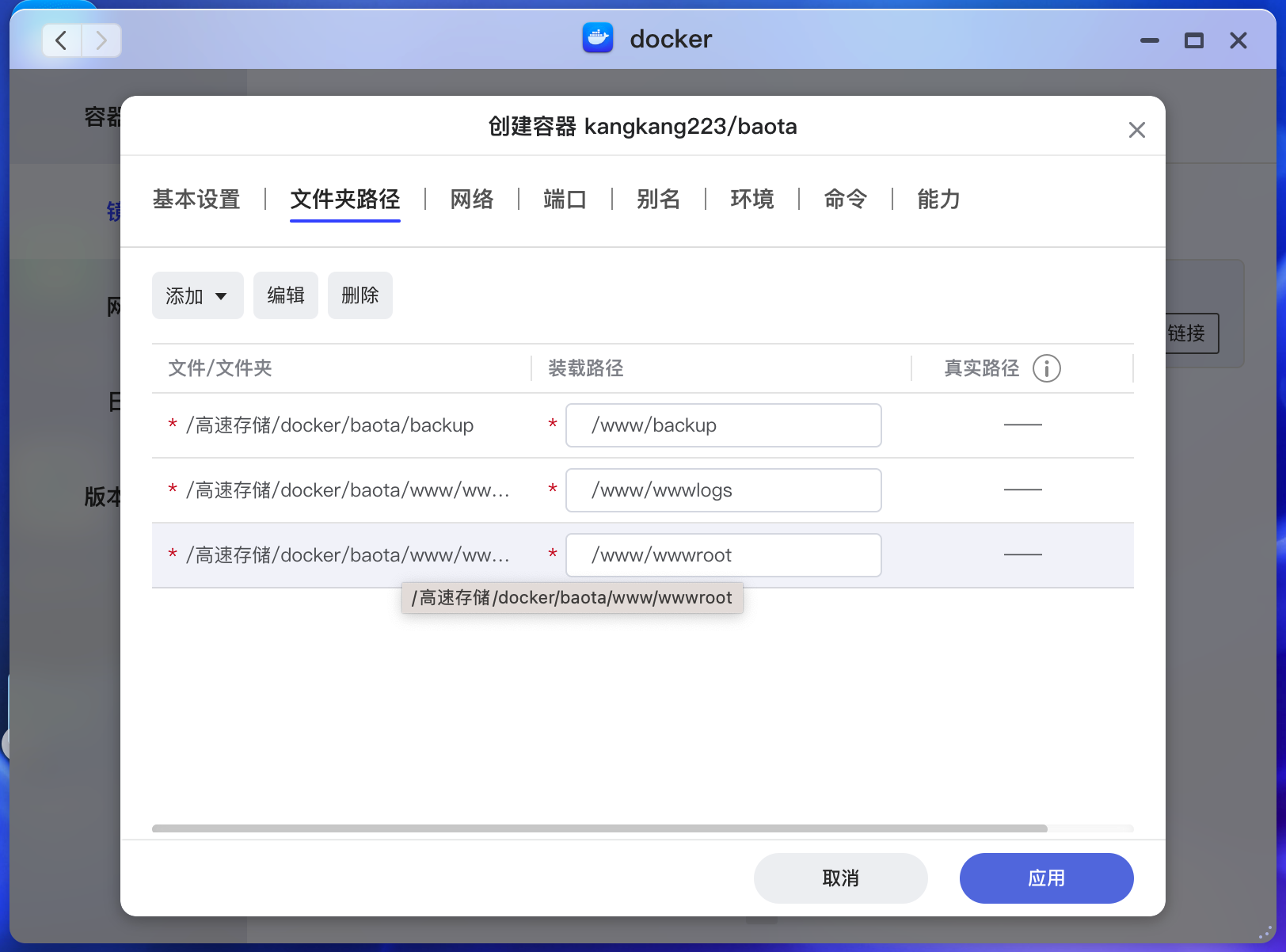The width and height of the screenshot is (1286, 952).
Task: Open the 网络 tab
Action: (472, 199)
